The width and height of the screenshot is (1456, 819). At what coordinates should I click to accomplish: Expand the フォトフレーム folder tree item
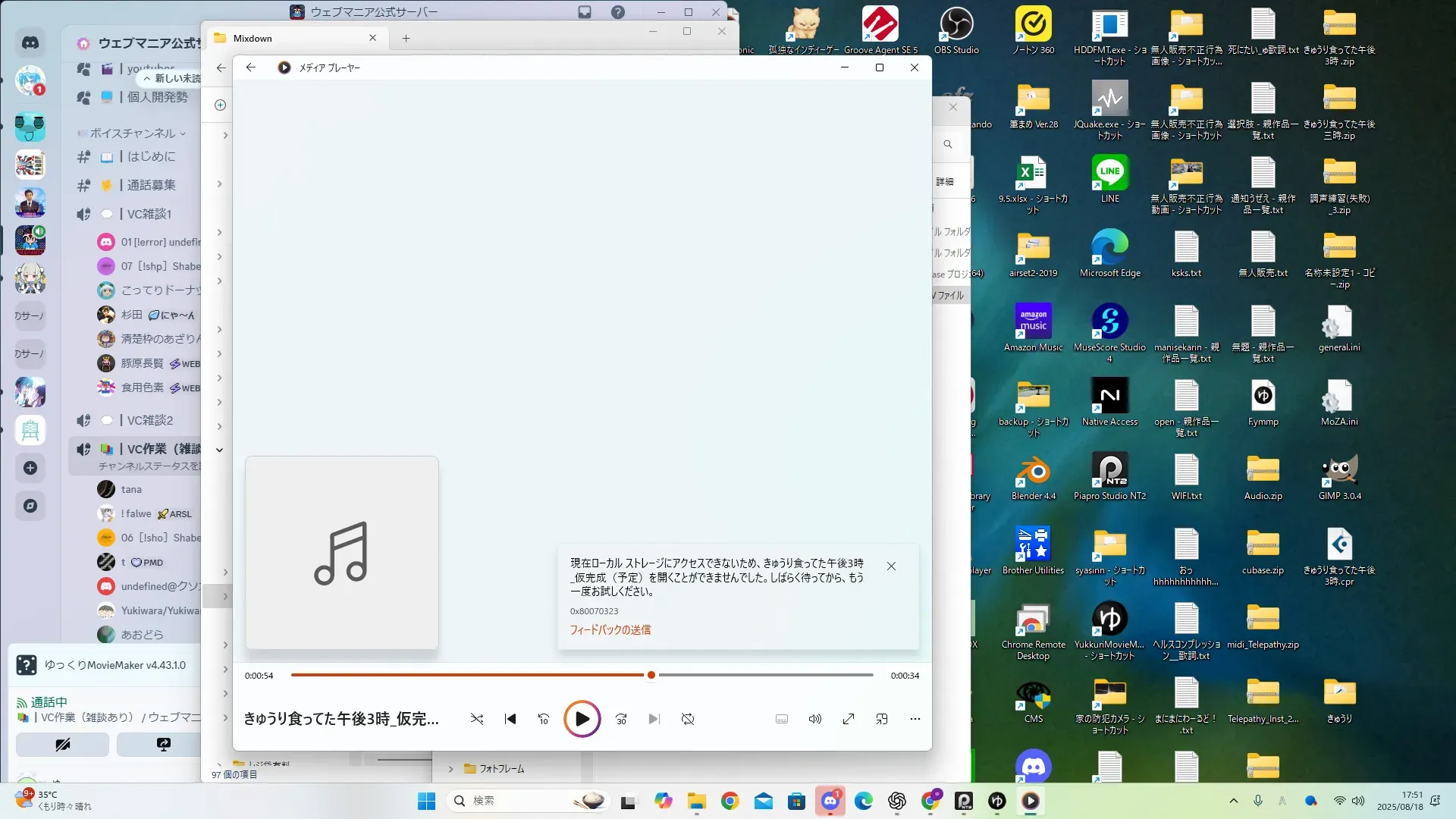point(450,769)
